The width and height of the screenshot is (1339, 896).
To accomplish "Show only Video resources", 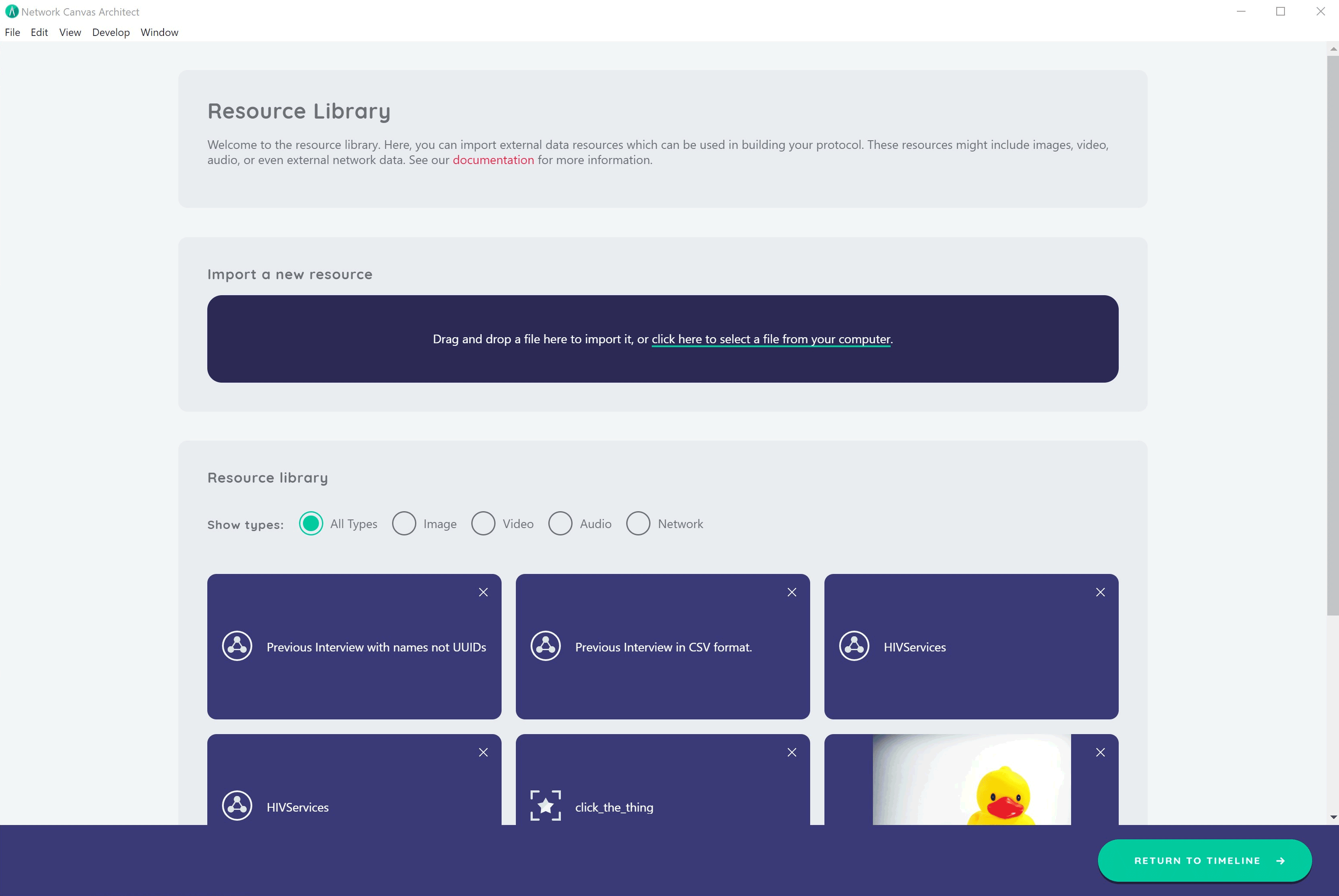I will (x=483, y=523).
